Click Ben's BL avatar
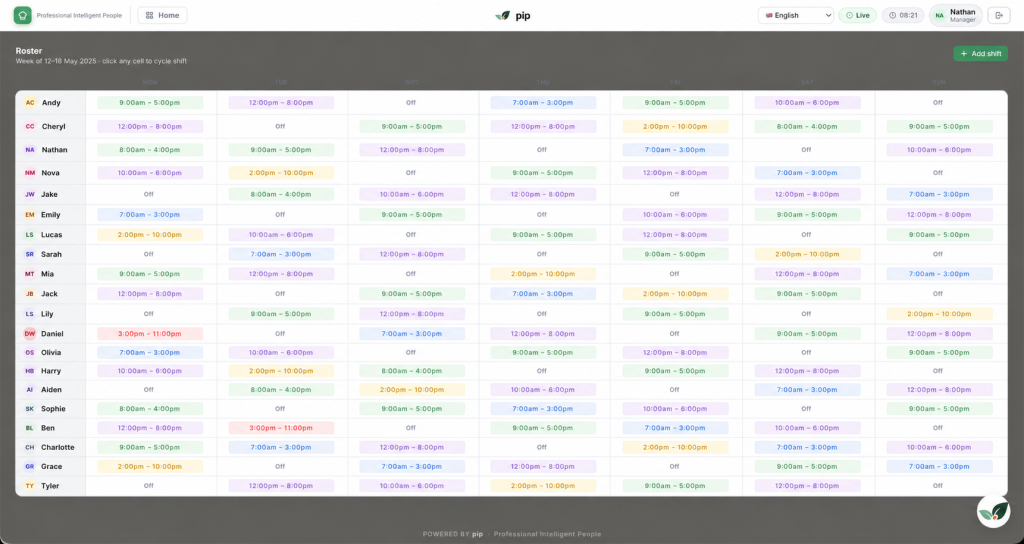Image resolution: width=1024 pixels, height=544 pixels. (x=30, y=428)
